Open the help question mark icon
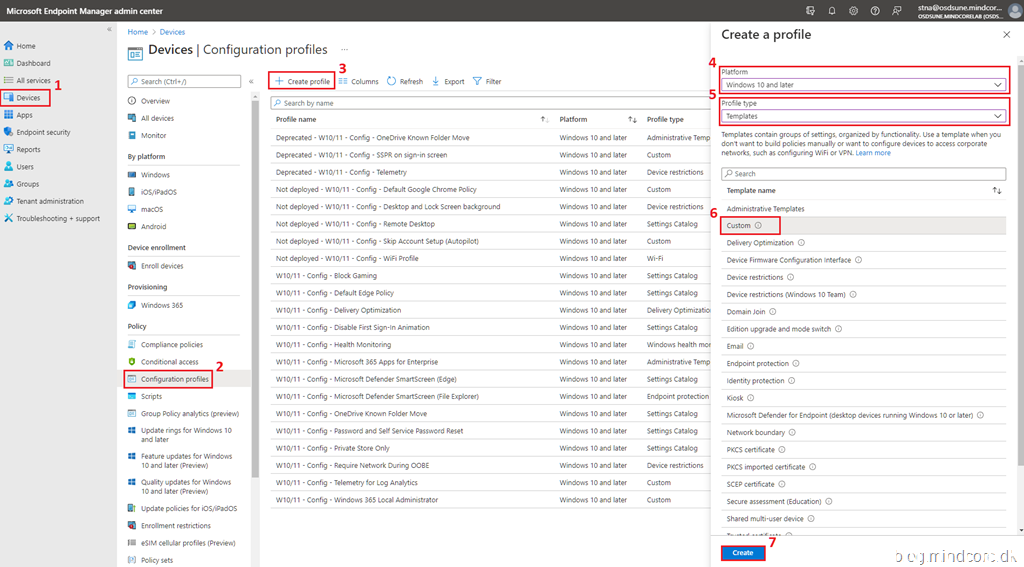Viewport: 1024px width, 567px height. click(875, 10)
